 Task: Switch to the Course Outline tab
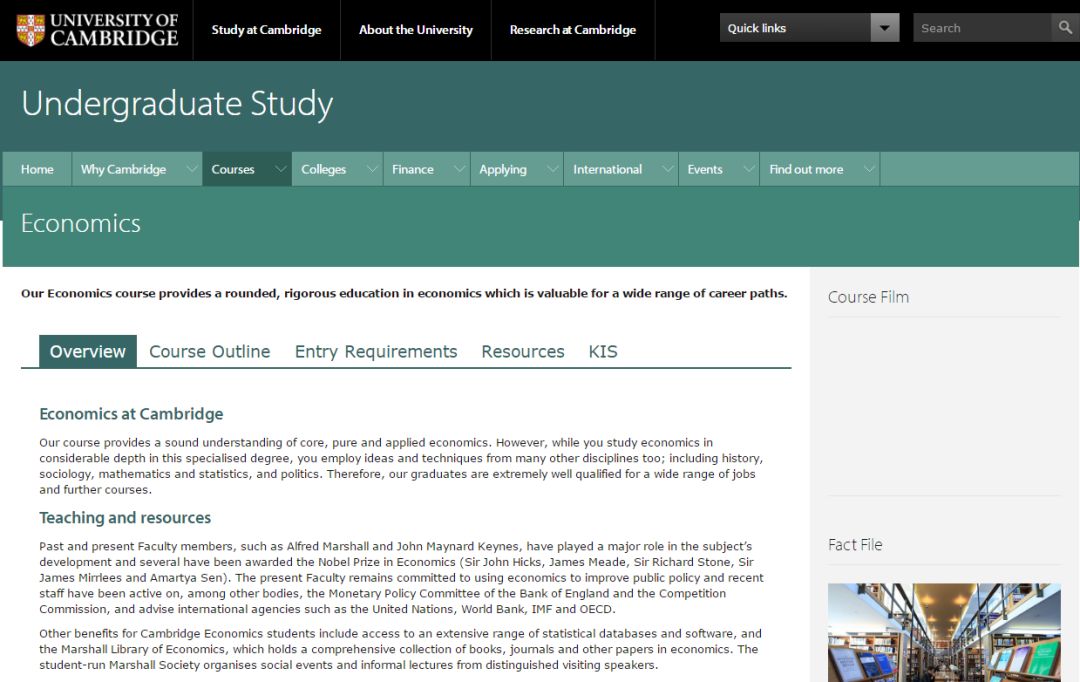point(209,351)
